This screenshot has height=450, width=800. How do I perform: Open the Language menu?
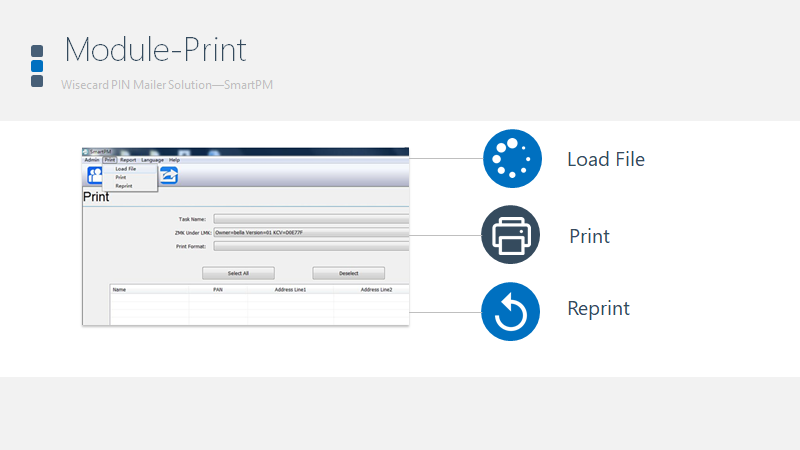point(152,160)
